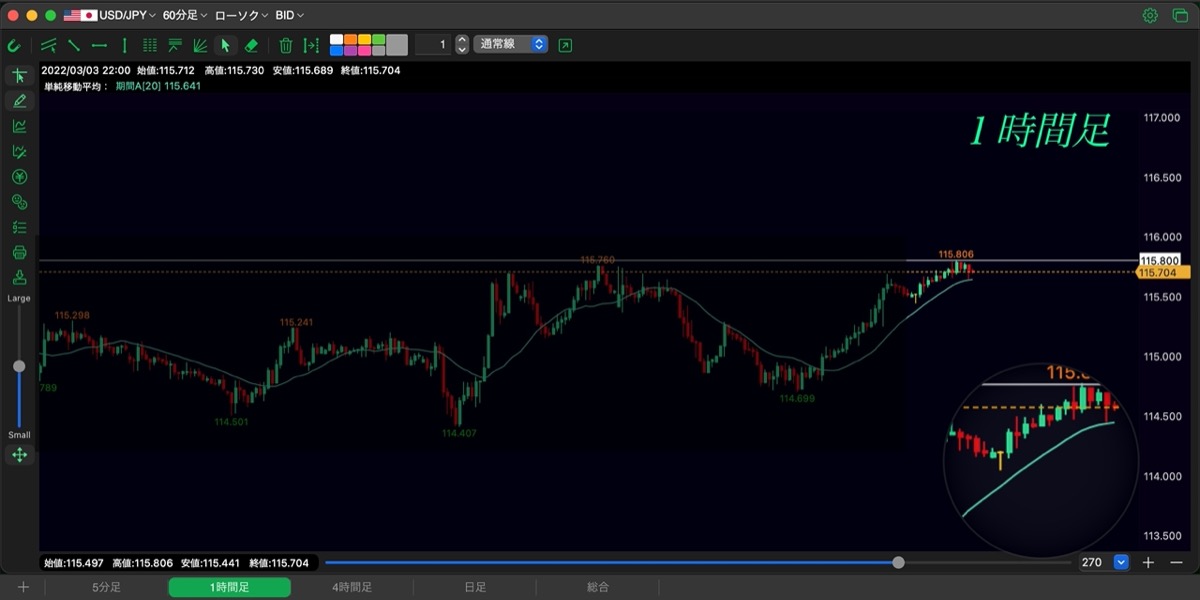Viewport: 1200px width, 600px height.
Task: Click the line width input field
Action: [x=433, y=44]
